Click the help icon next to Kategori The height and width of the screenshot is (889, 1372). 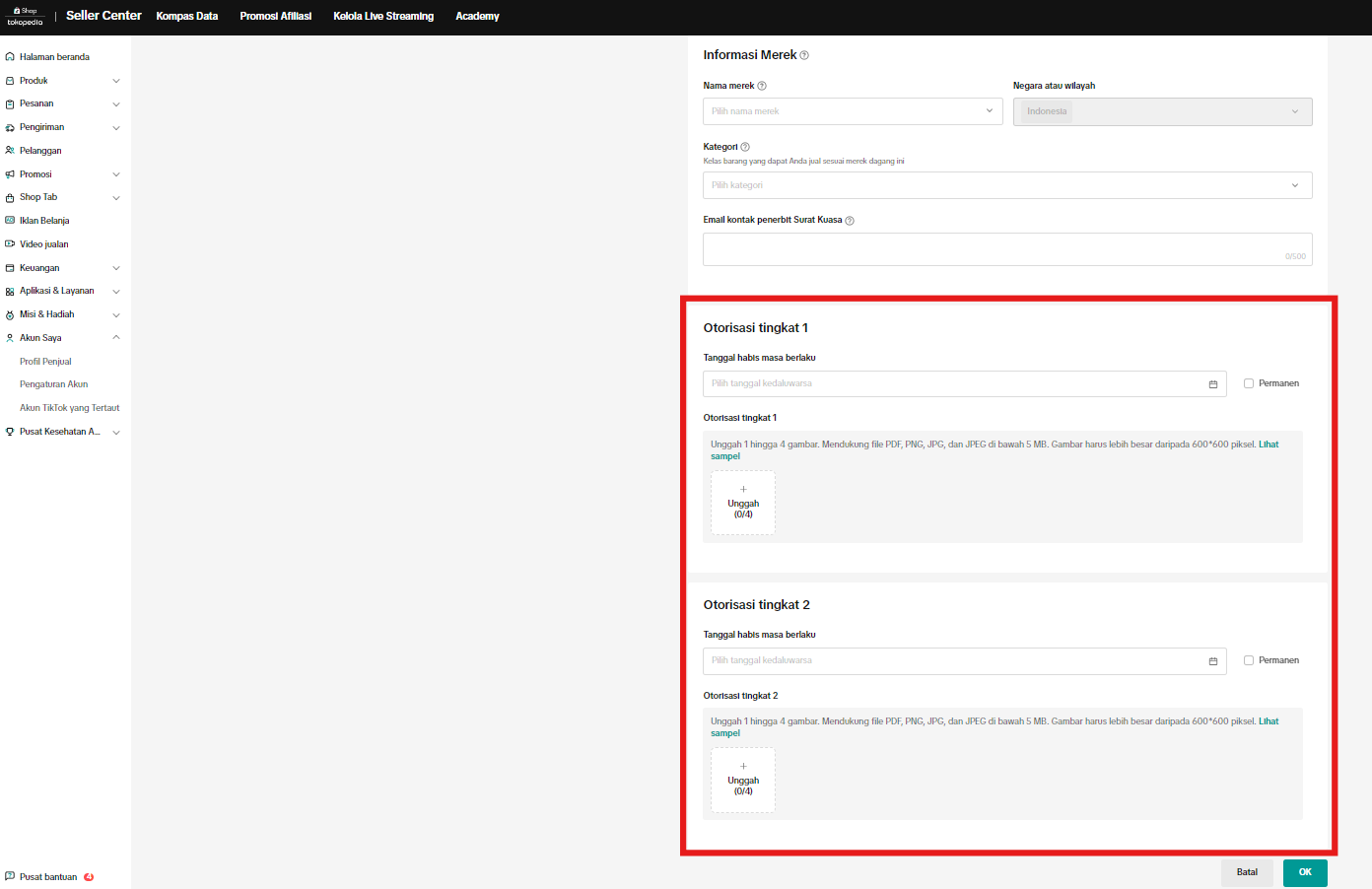pos(745,147)
